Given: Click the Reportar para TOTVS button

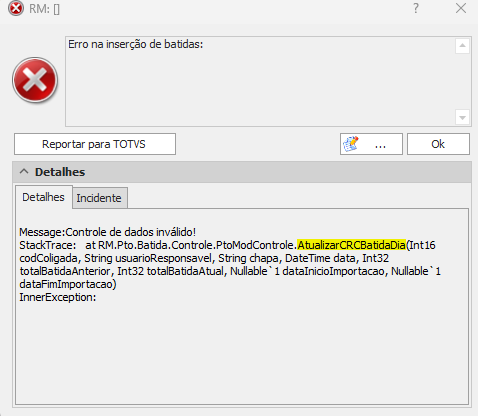Looking at the screenshot, I should [95, 144].
